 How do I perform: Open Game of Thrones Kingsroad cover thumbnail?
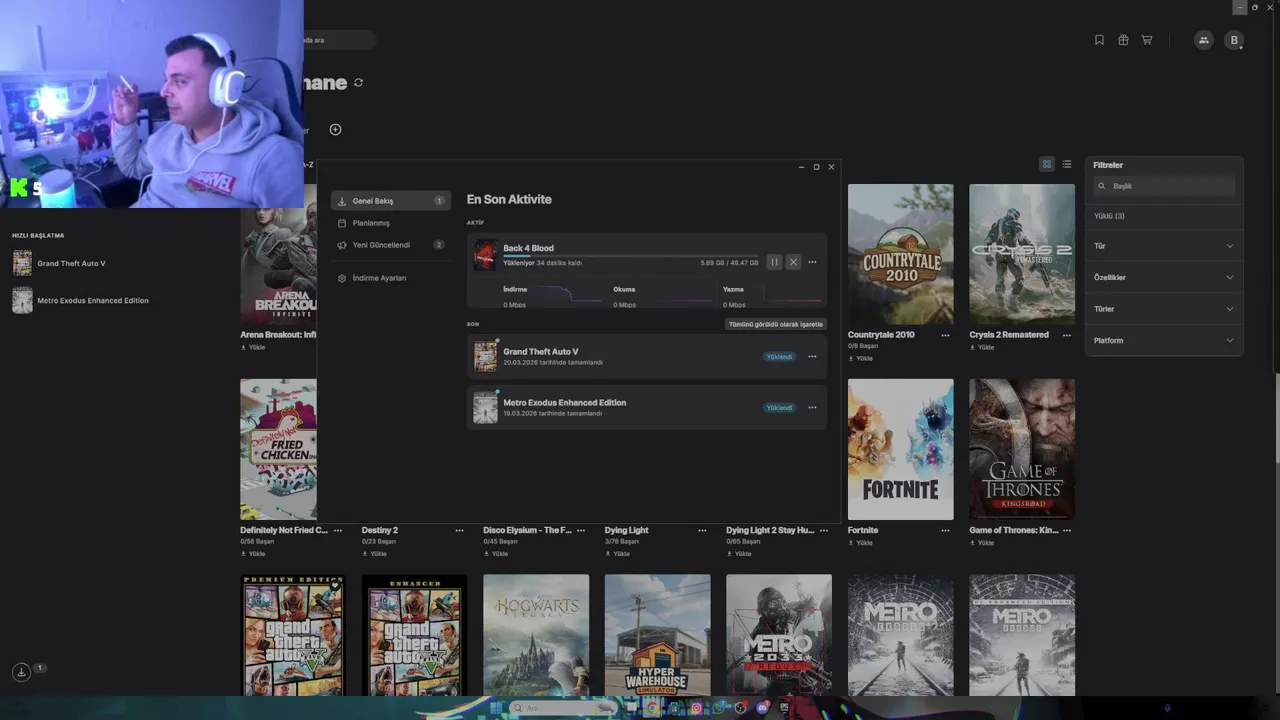[x=1022, y=449]
